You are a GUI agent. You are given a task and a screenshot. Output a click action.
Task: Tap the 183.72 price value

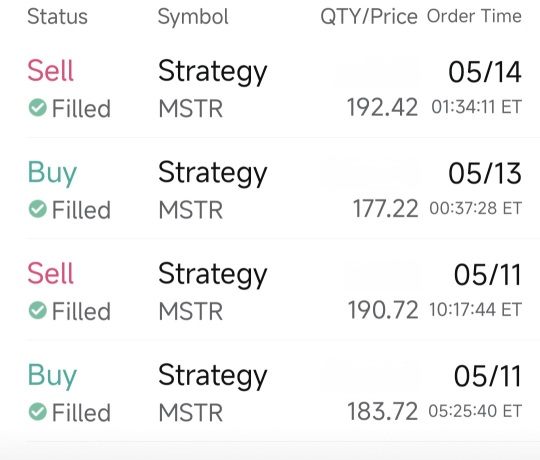click(x=382, y=411)
